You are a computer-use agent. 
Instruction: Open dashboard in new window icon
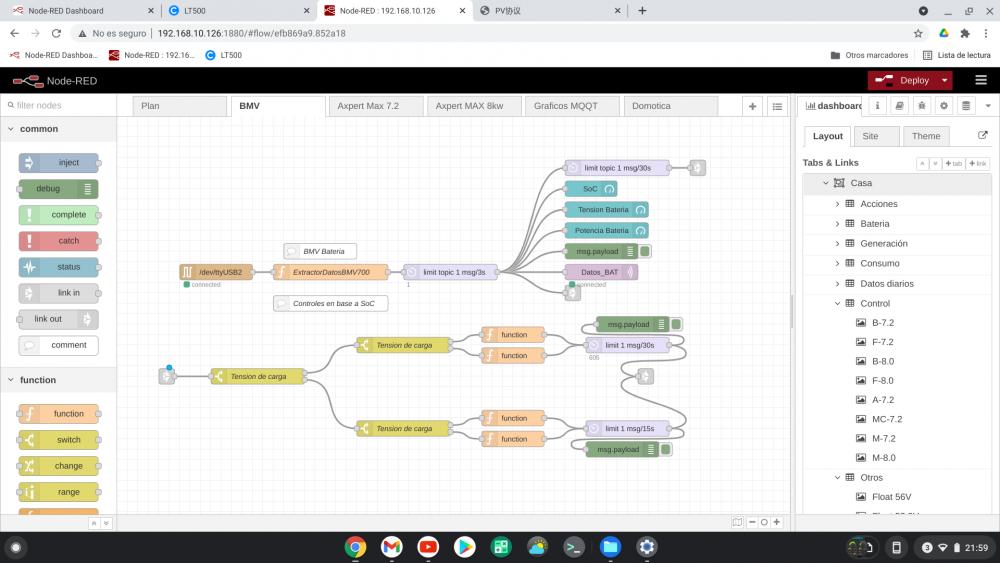(x=983, y=135)
